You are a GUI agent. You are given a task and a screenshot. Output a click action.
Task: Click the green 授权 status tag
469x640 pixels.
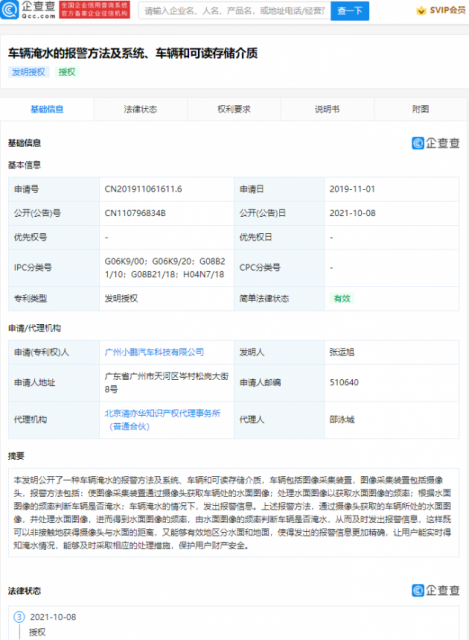(x=67, y=72)
